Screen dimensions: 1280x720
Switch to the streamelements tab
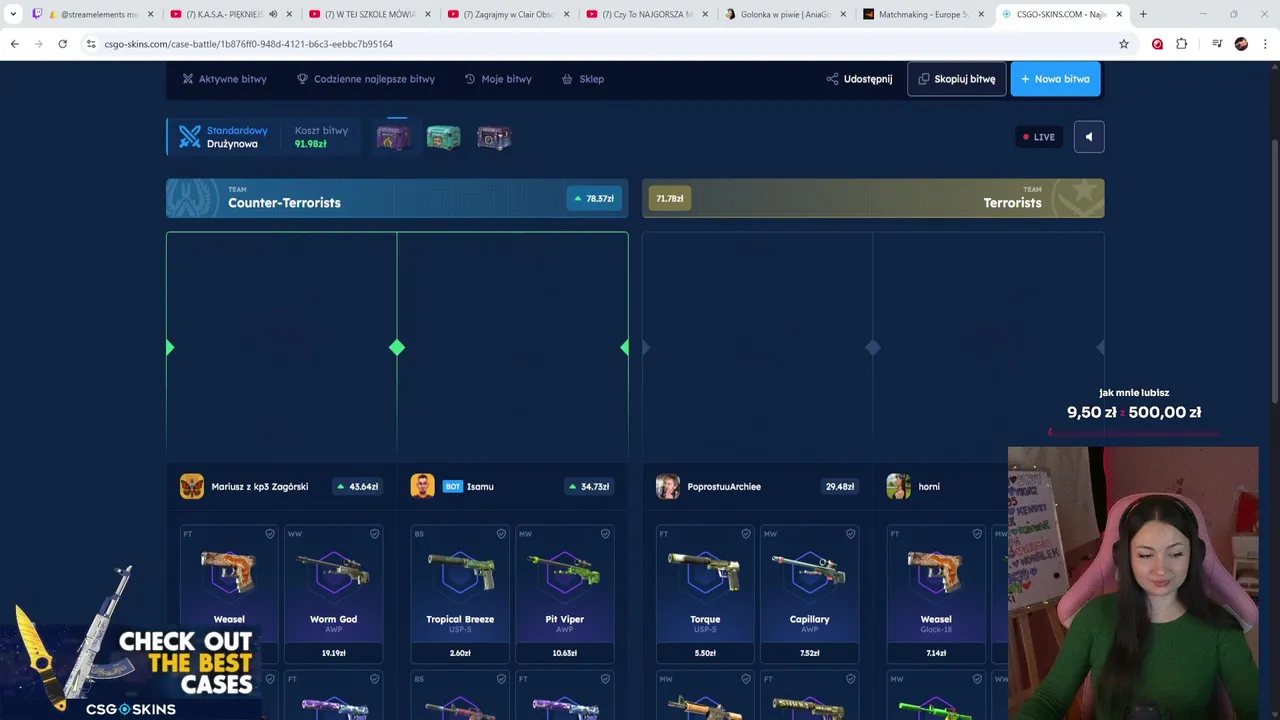click(93, 14)
